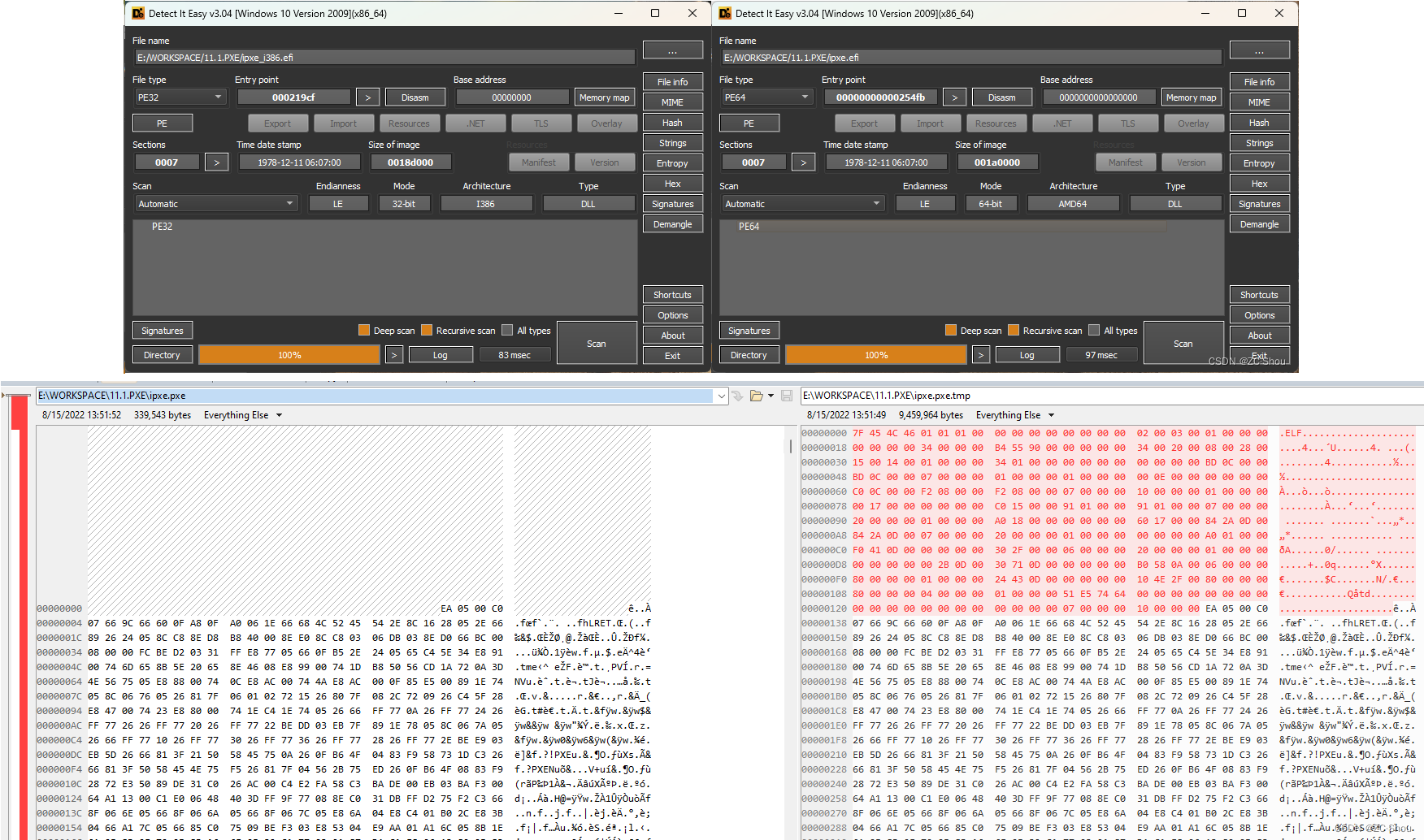Click the PE button in left window

coord(163,123)
